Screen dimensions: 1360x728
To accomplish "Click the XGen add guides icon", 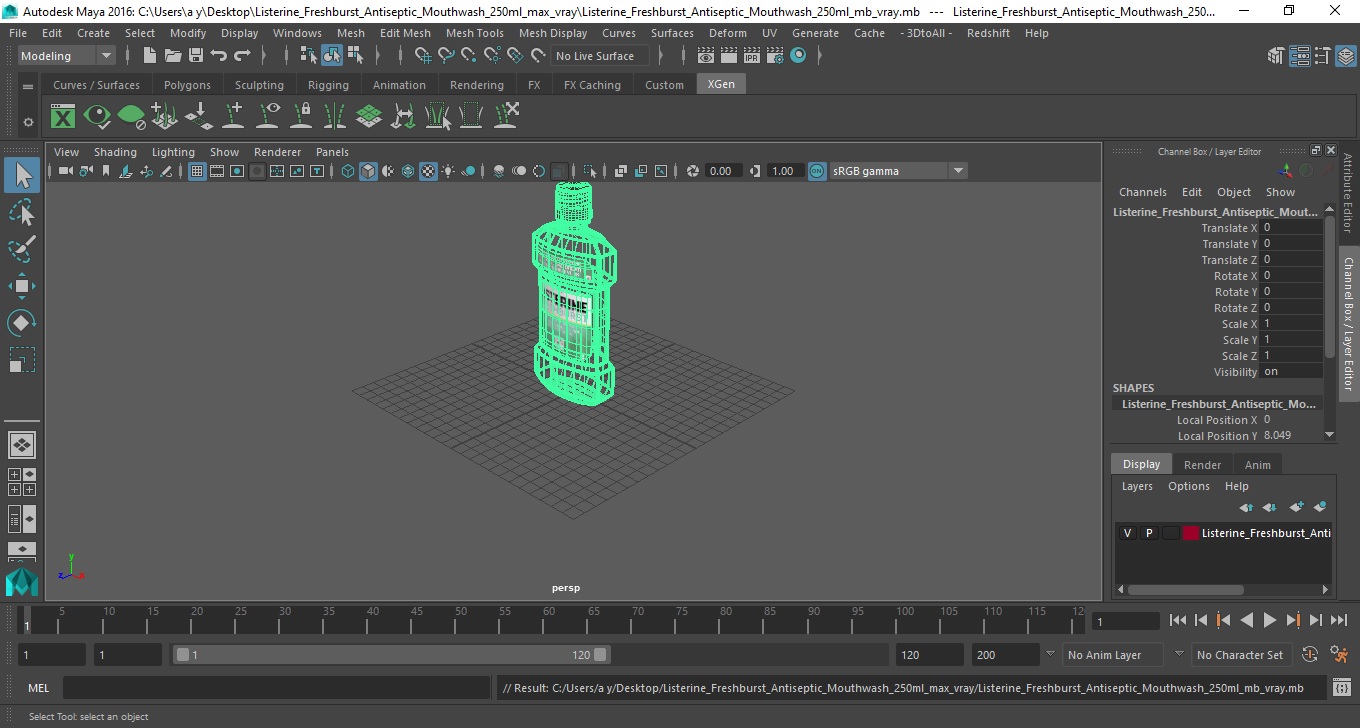I will (x=233, y=117).
